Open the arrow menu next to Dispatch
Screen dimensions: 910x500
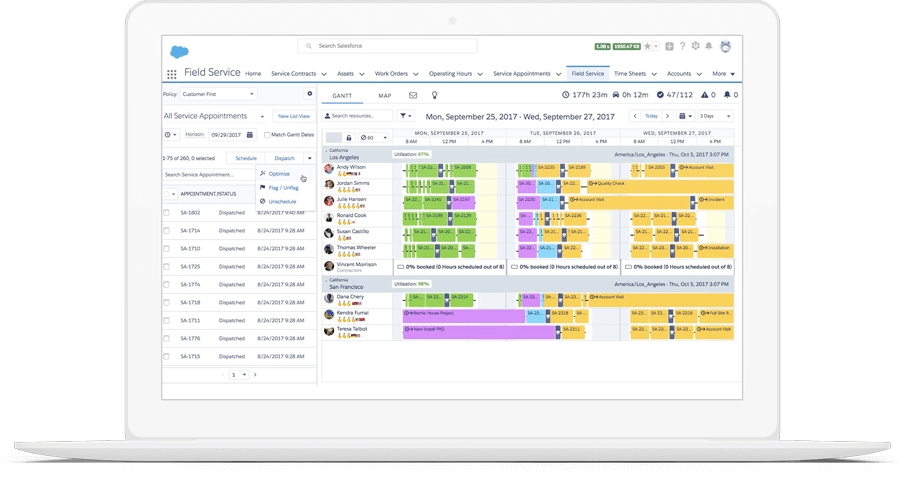click(x=309, y=158)
